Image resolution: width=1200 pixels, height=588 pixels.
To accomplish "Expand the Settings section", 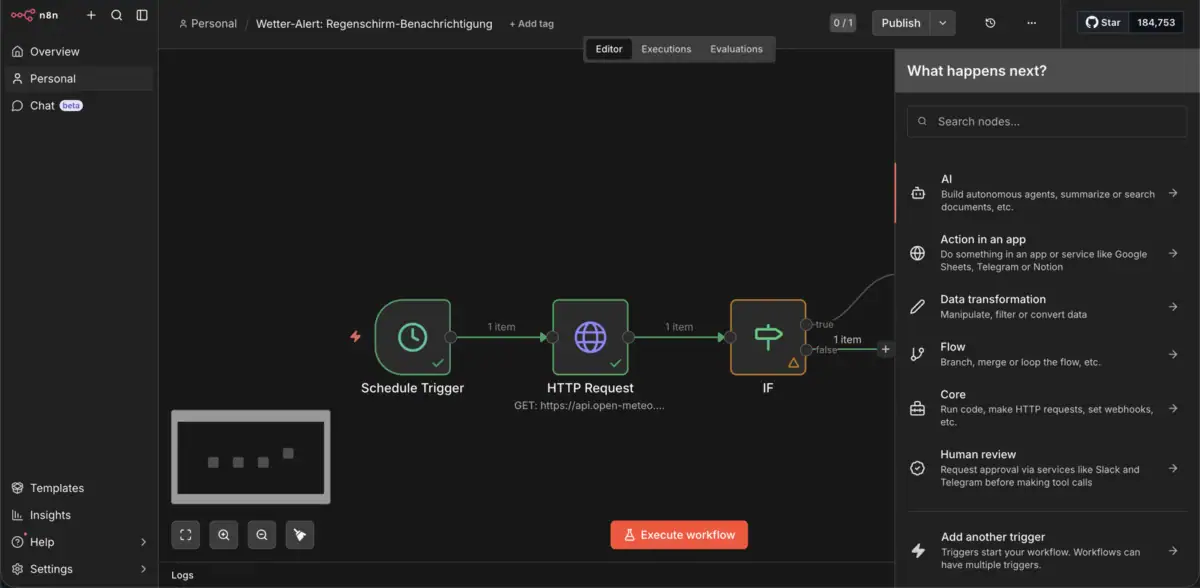I will pos(80,568).
